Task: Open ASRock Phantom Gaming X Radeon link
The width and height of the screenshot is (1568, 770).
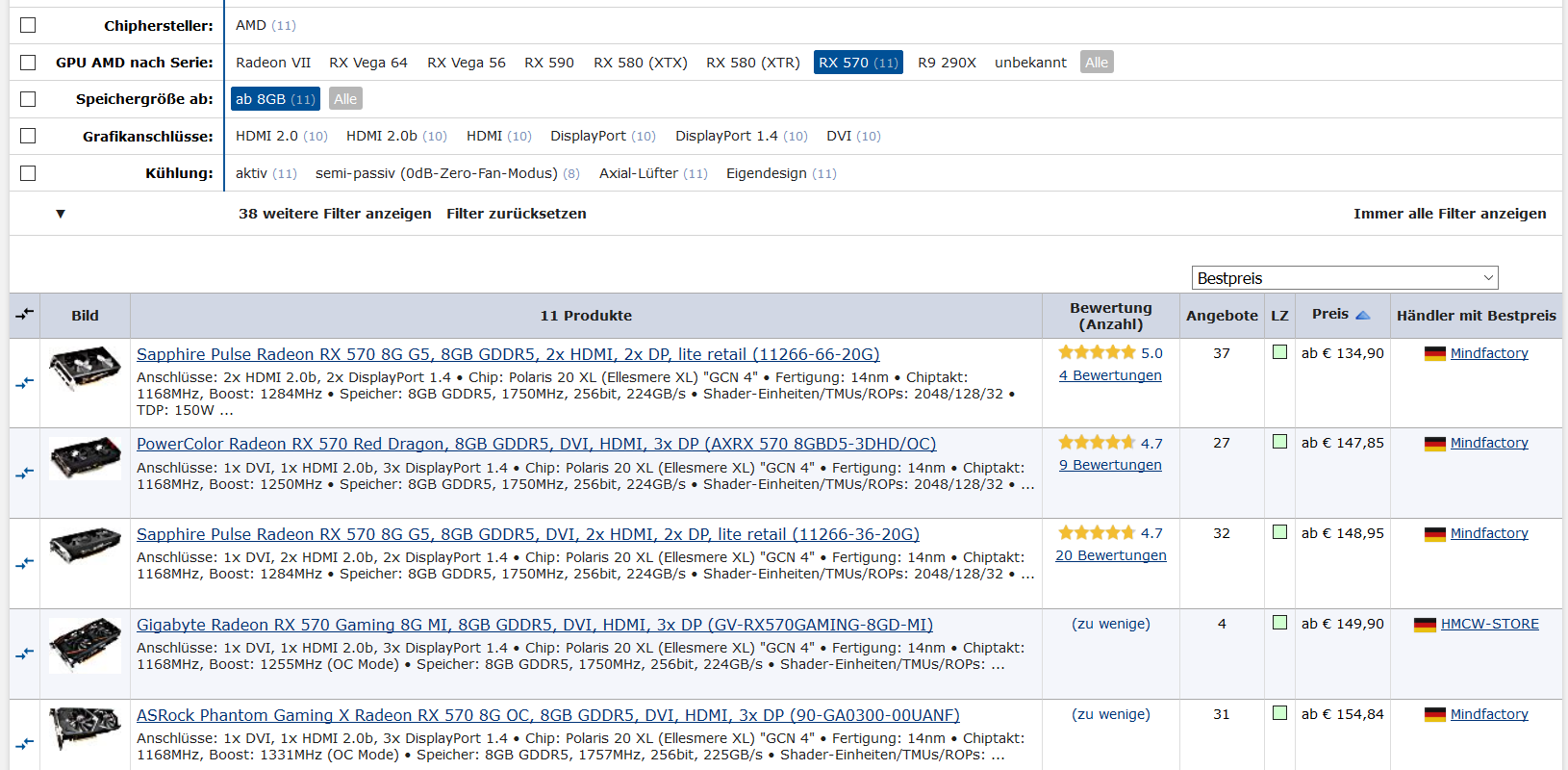Action: pyautogui.click(x=548, y=715)
